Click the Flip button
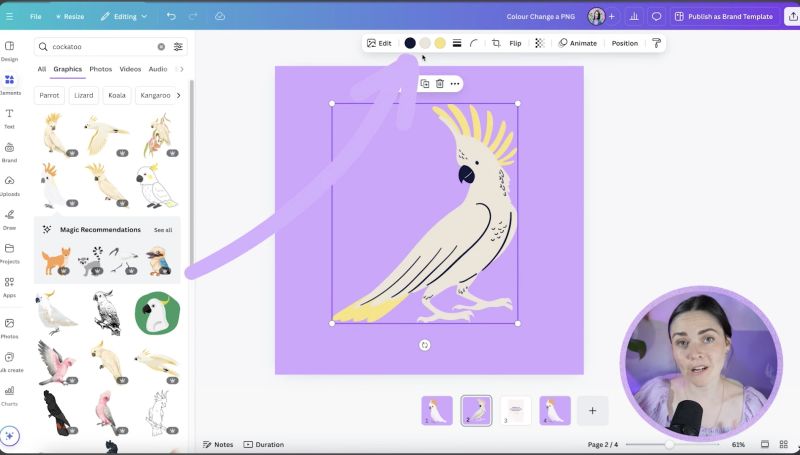Viewport: 800px width, 455px height. (515, 43)
